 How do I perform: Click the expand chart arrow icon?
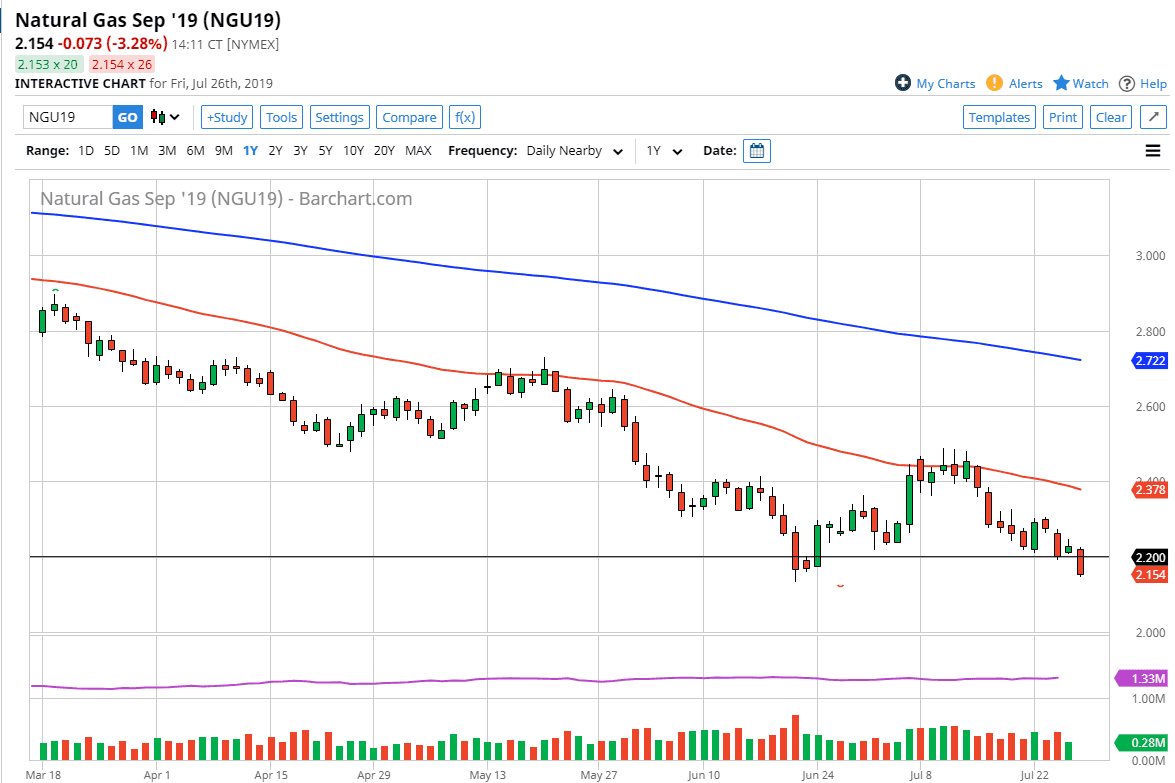tap(1153, 117)
